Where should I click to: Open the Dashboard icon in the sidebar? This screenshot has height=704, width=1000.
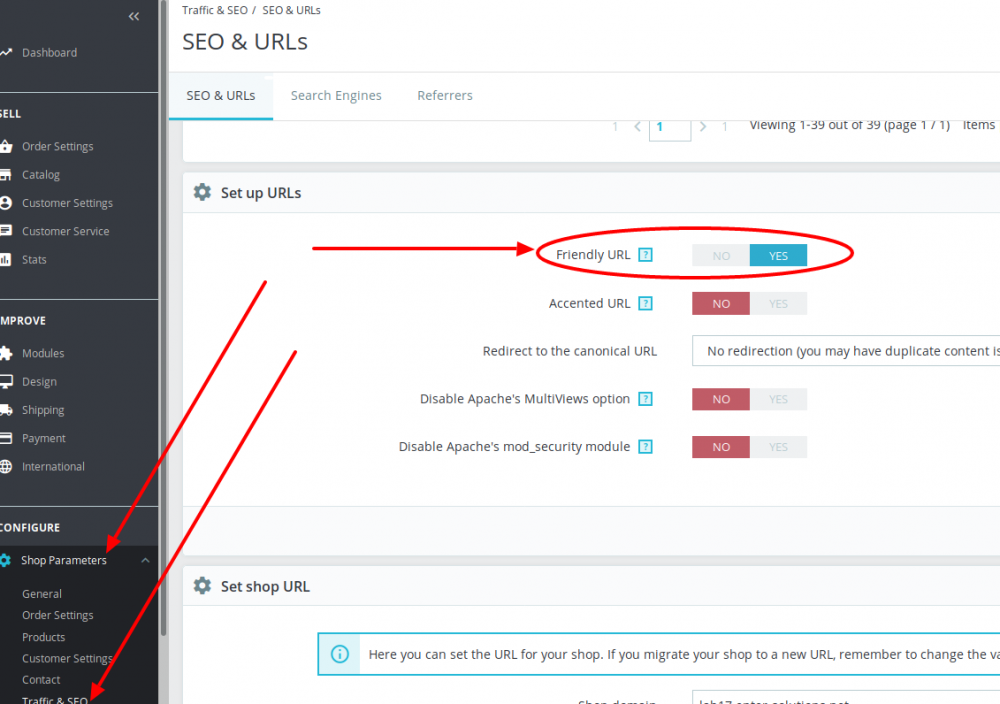pyautogui.click(x=6, y=53)
